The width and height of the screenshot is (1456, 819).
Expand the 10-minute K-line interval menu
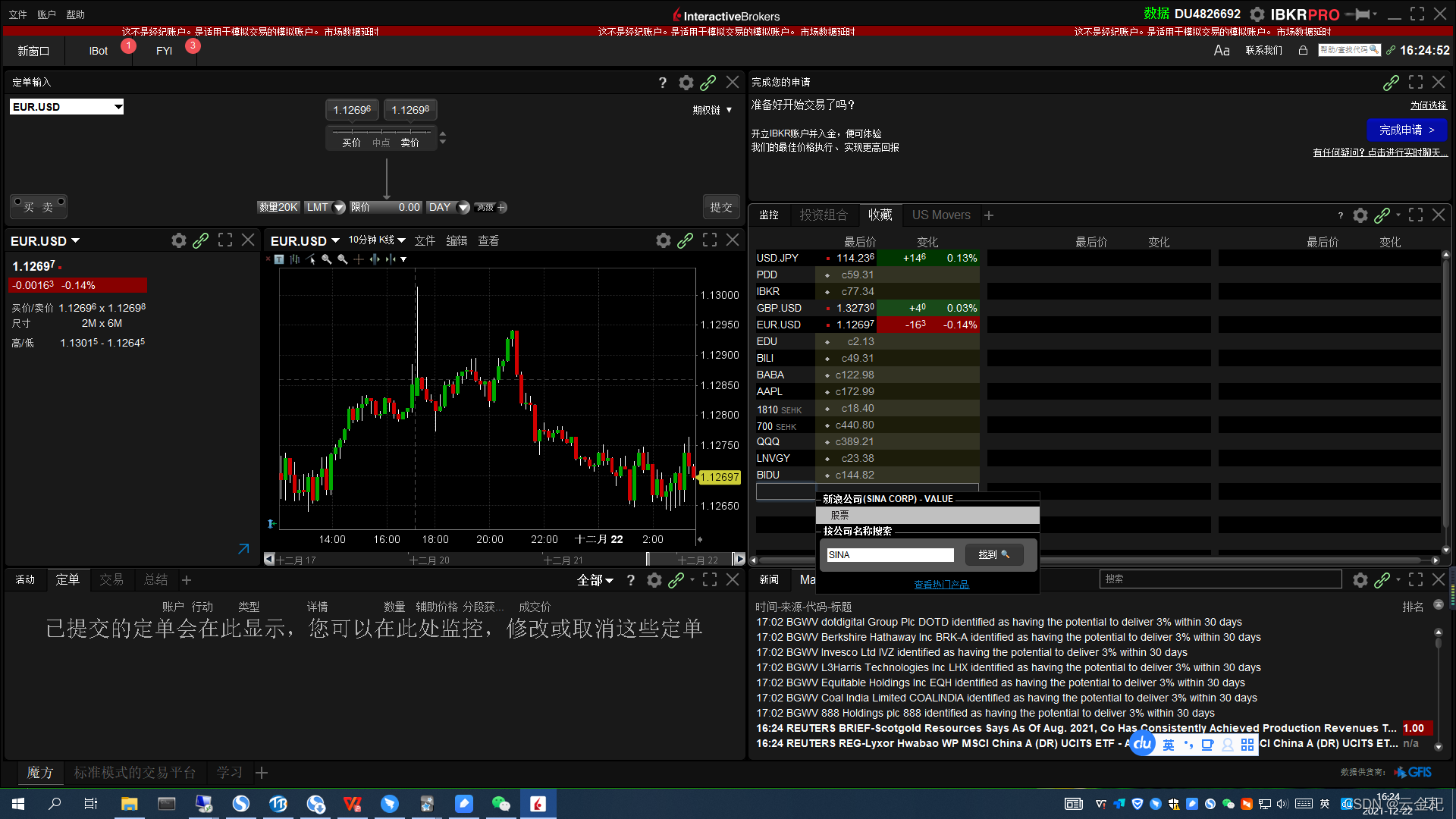pyautogui.click(x=377, y=240)
